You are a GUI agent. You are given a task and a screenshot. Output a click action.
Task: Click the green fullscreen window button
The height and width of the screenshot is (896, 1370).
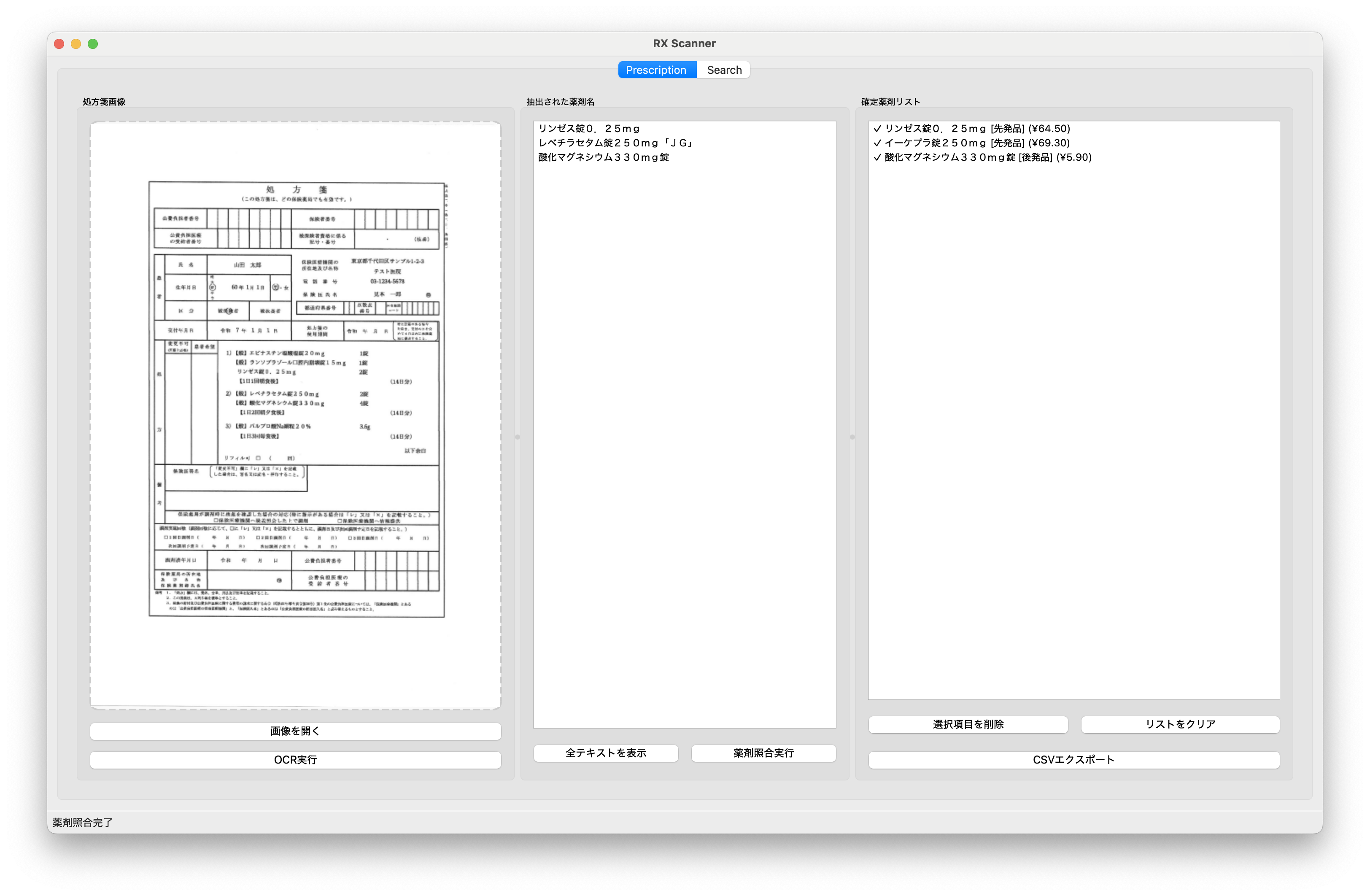pyautogui.click(x=93, y=44)
